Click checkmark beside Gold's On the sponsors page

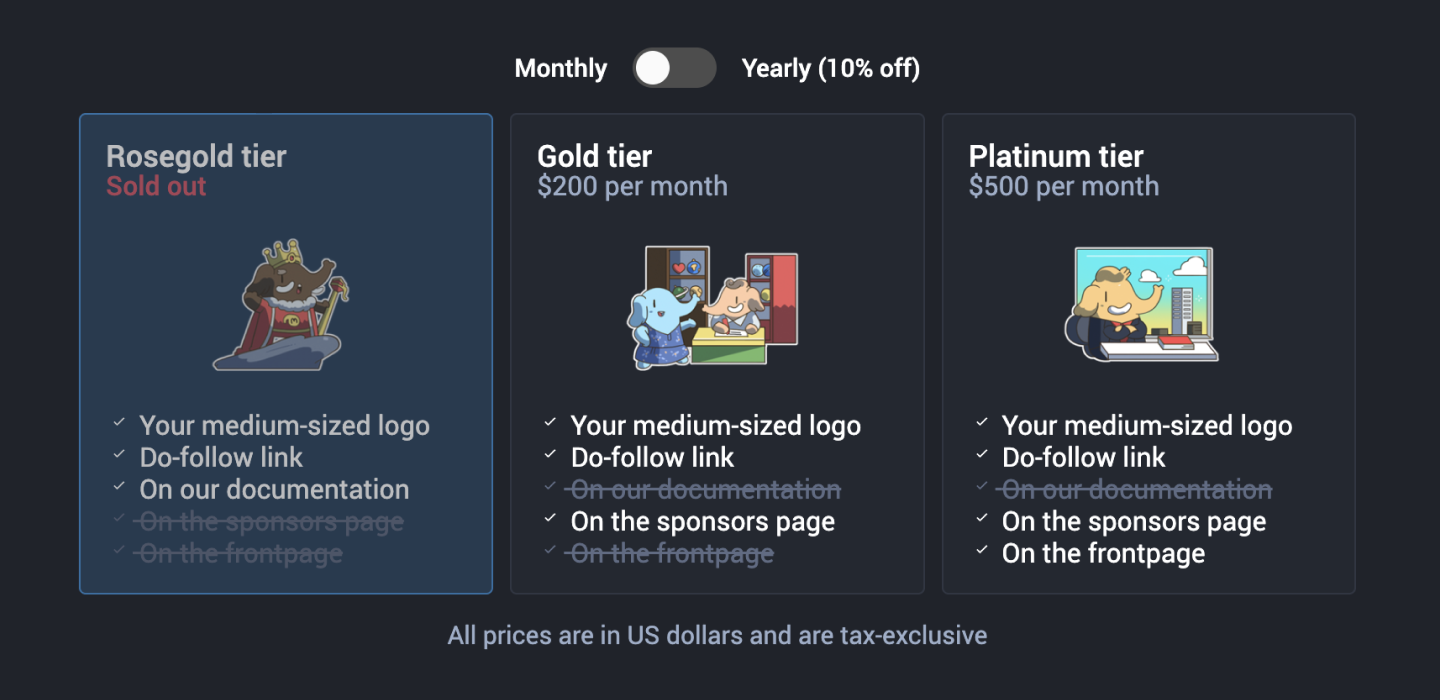[x=550, y=519]
